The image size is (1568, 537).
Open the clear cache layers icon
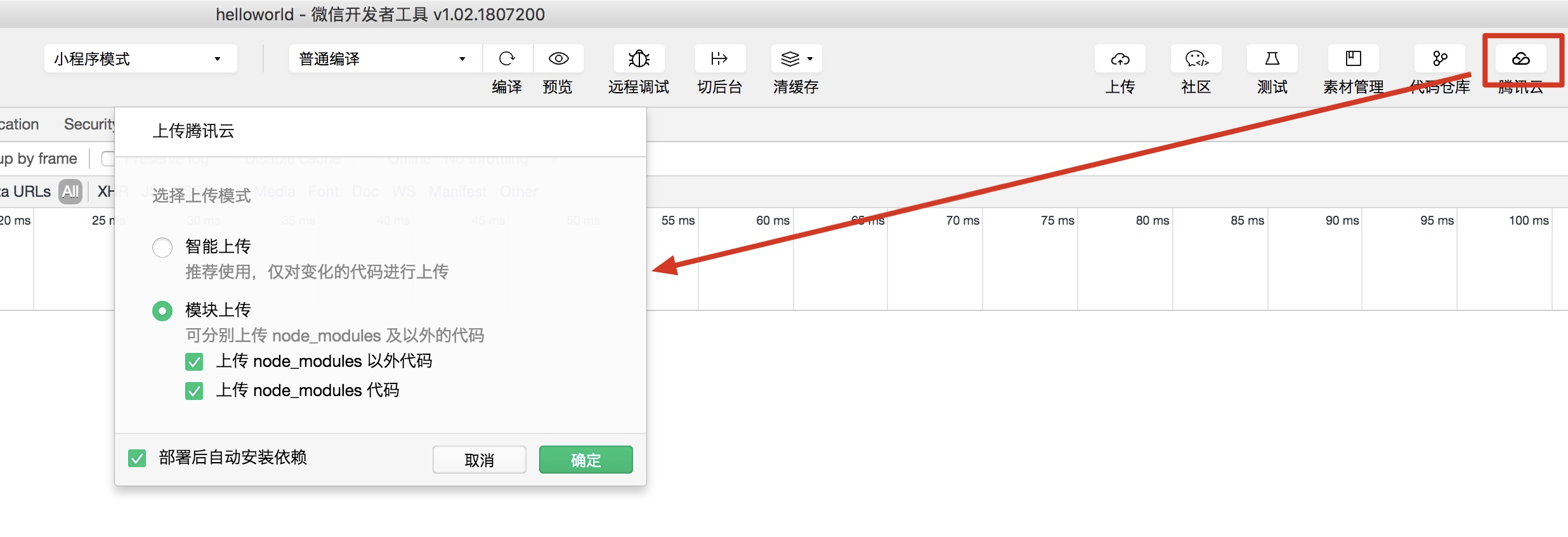pos(790,58)
